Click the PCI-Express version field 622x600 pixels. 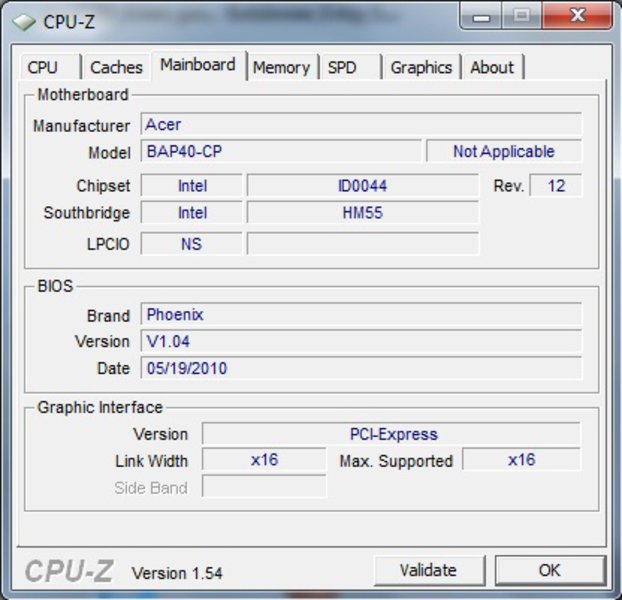pyautogui.click(x=391, y=434)
